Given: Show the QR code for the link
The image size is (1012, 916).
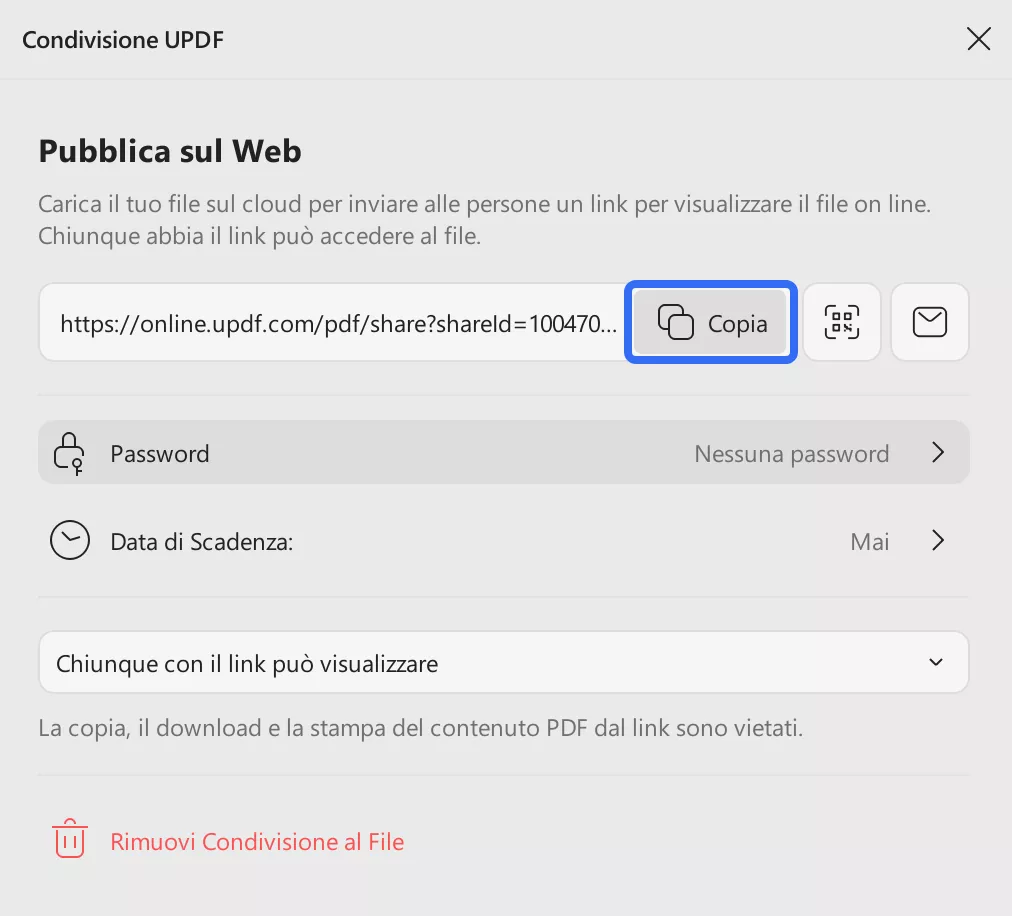Looking at the screenshot, I should [x=842, y=322].
